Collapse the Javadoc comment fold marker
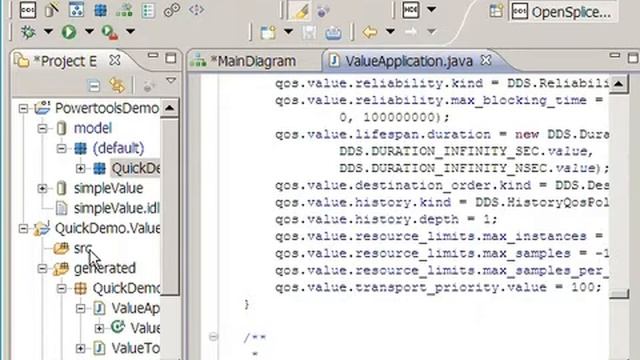This screenshot has height=360, width=640. click(x=213, y=337)
